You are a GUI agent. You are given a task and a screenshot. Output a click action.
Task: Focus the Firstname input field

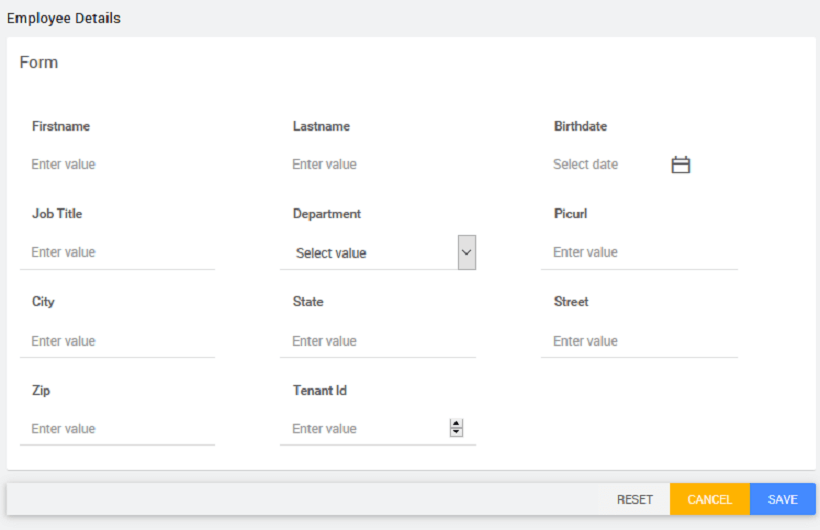[x=117, y=164]
